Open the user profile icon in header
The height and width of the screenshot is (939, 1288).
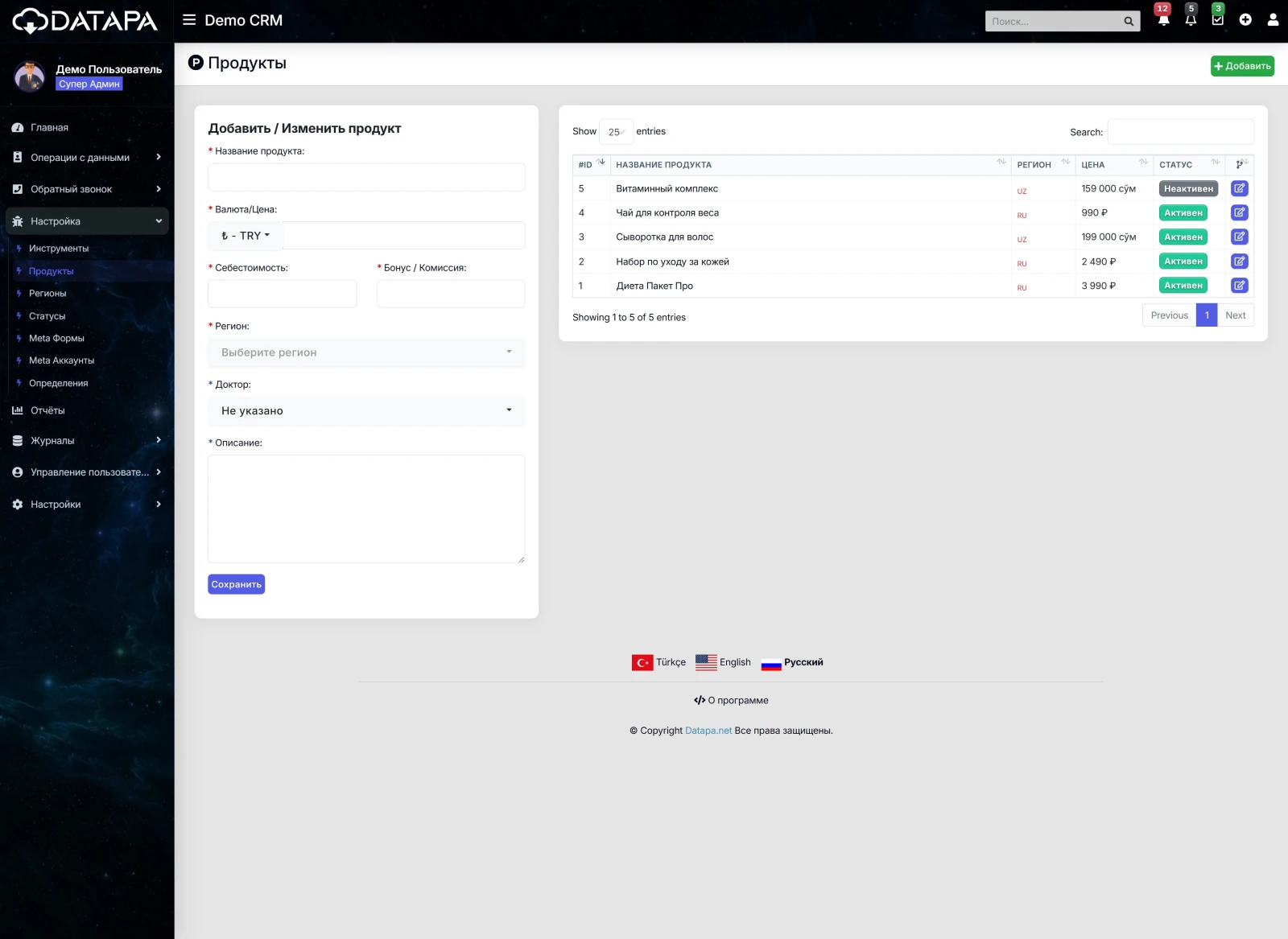[1273, 20]
